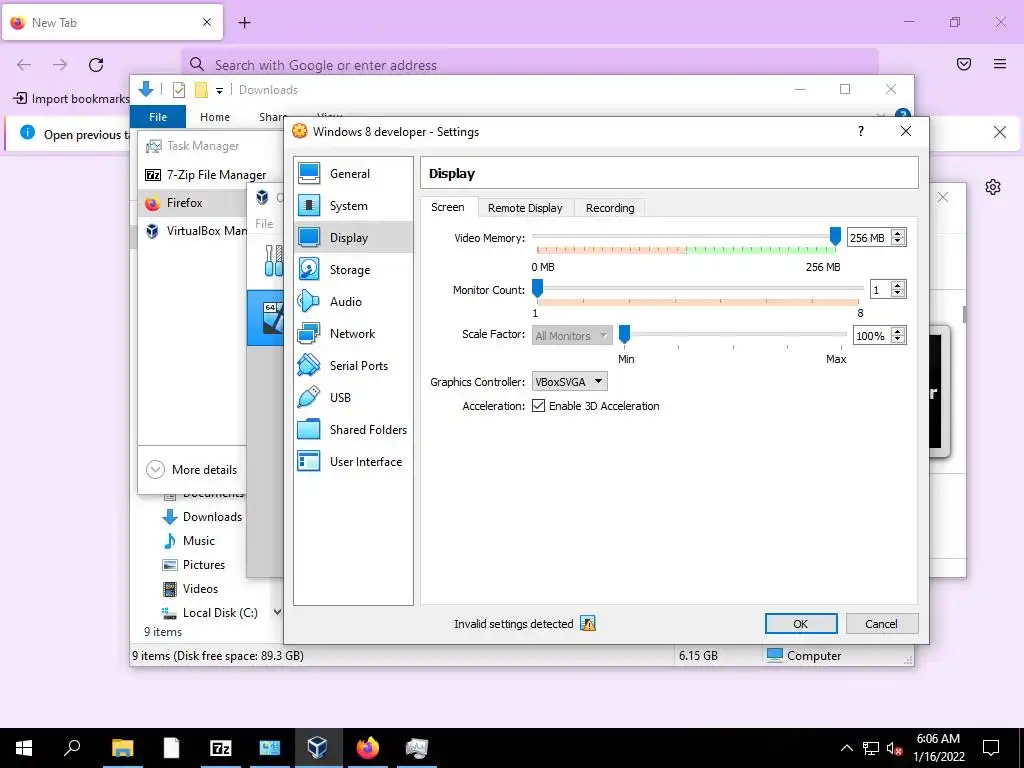Select Firefox in Task Manager list
Screen dimensions: 1024x768
click(x=193, y=203)
